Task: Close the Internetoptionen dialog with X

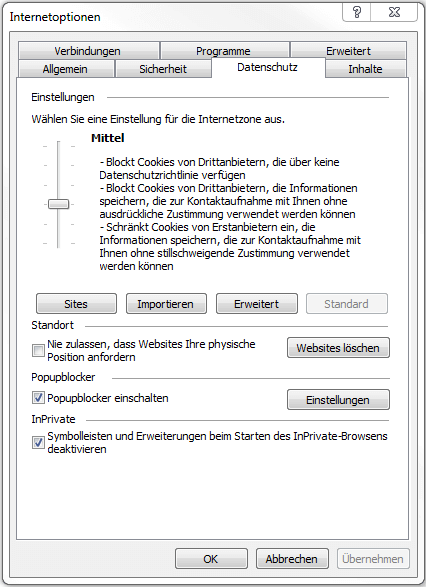Action: pos(394,12)
